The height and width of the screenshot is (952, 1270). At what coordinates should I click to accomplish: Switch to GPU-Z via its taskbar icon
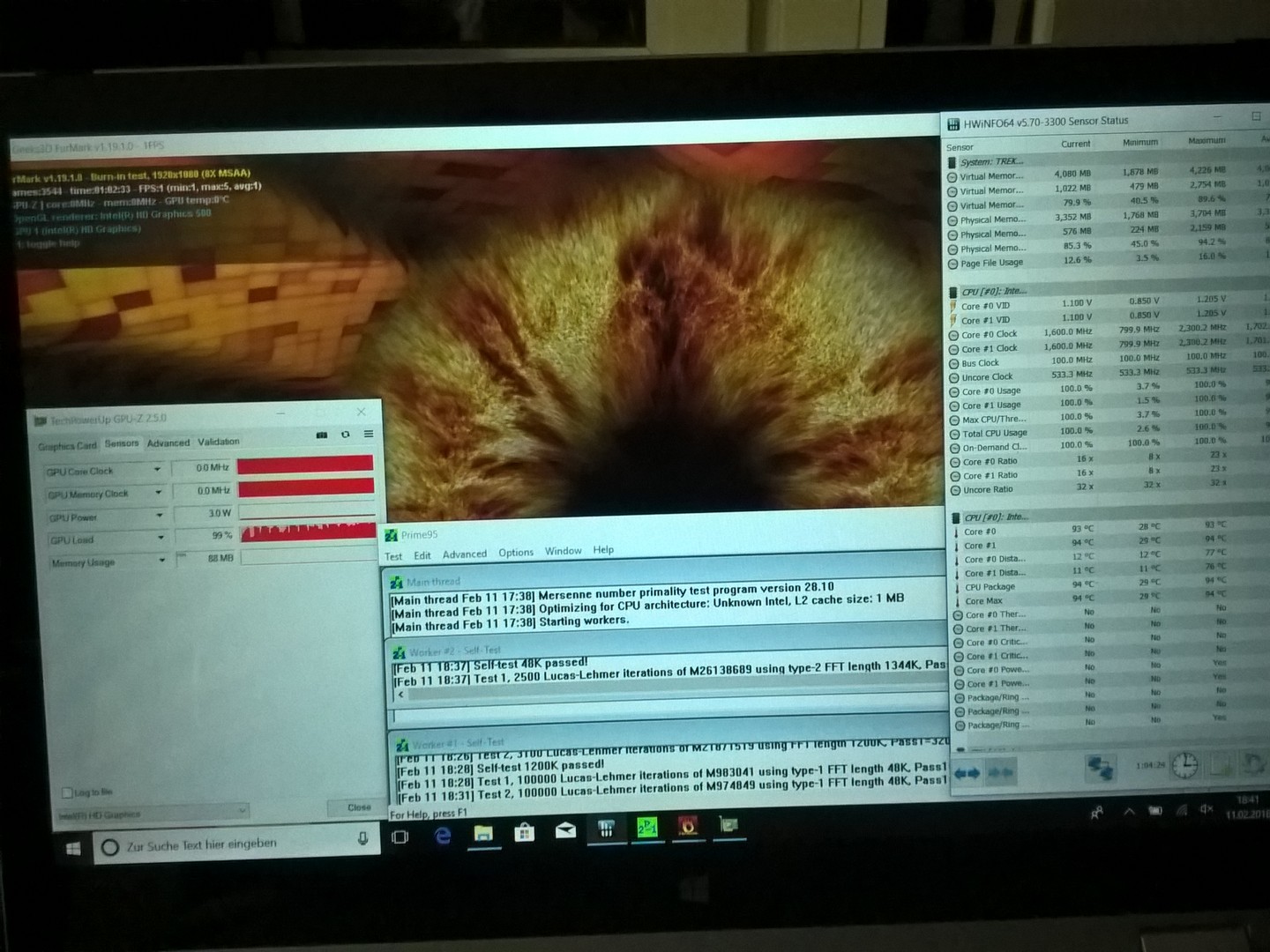point(728,824)
